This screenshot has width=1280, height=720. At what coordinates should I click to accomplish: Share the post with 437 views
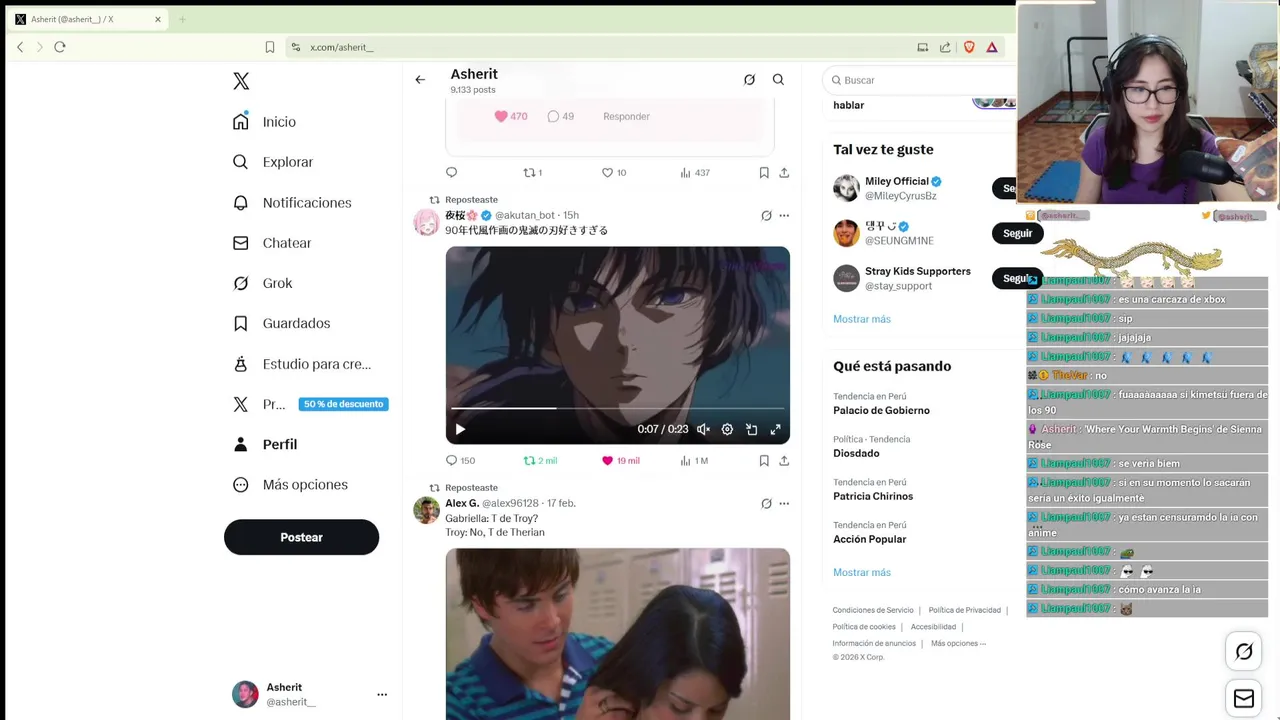point(784,172)
